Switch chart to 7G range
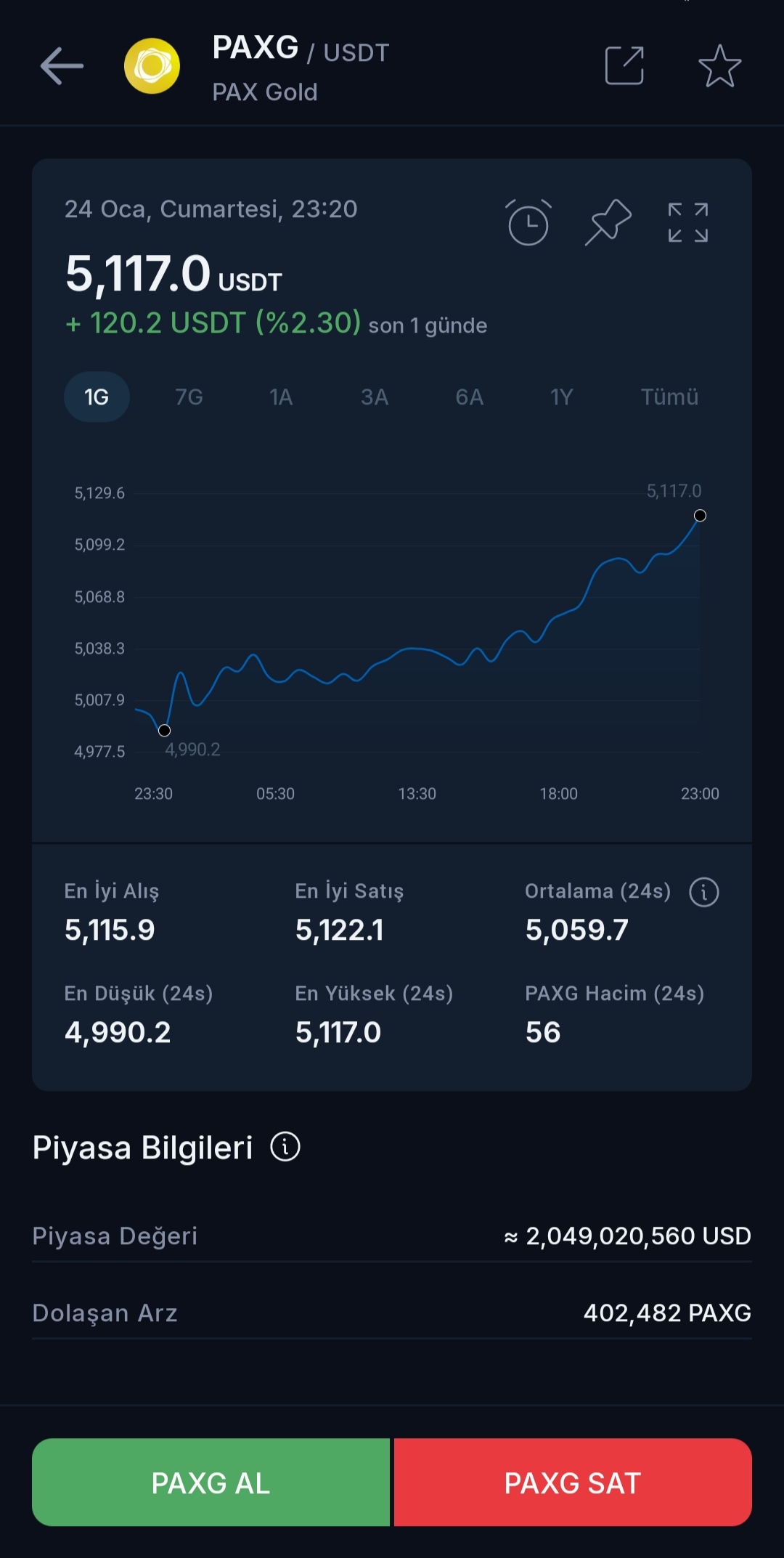This screenshot has height=1558, width=784. pos(189,397)
